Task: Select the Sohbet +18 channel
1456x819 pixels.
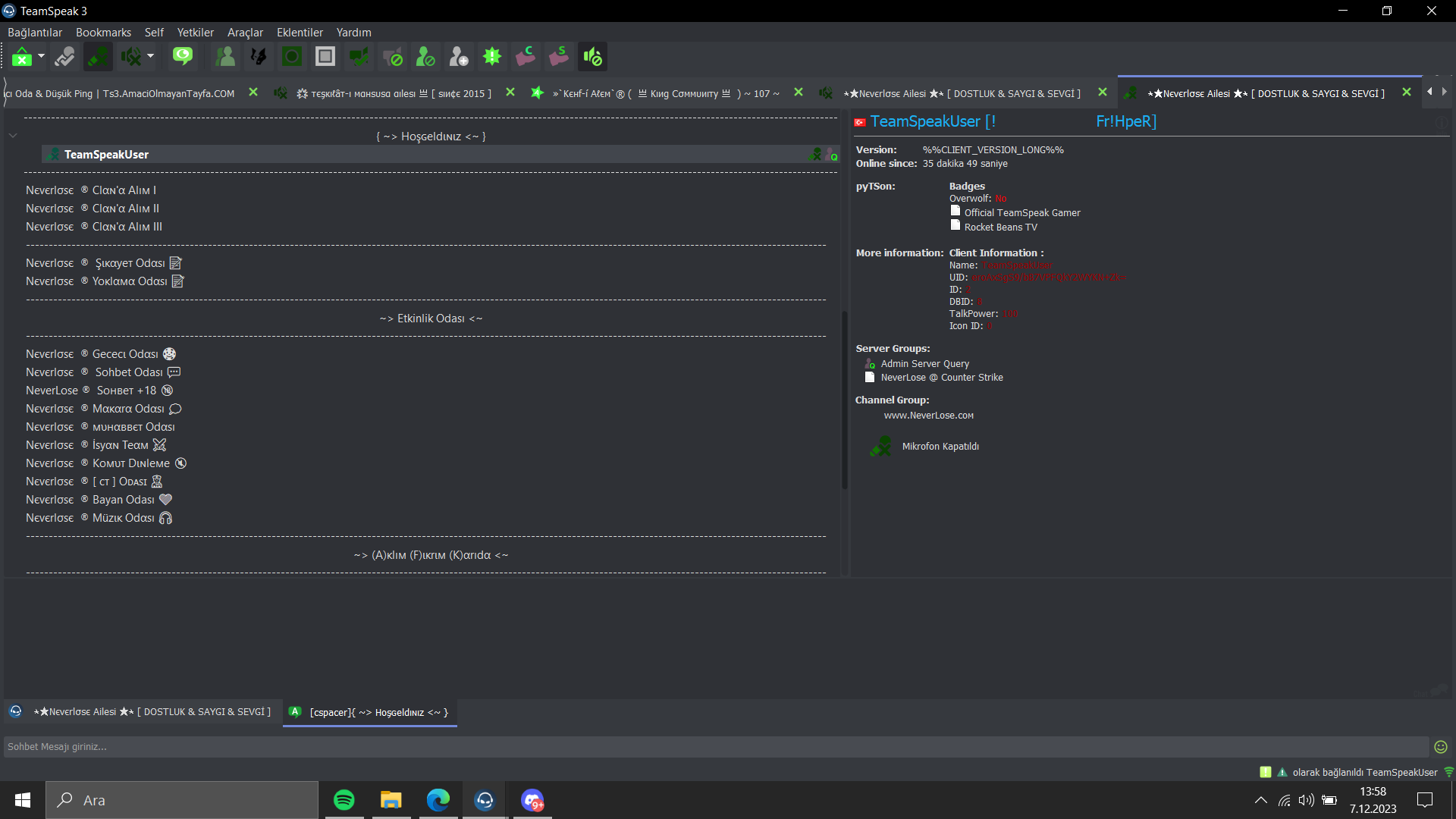Action: pyautogui.click(x=99, y=391)
